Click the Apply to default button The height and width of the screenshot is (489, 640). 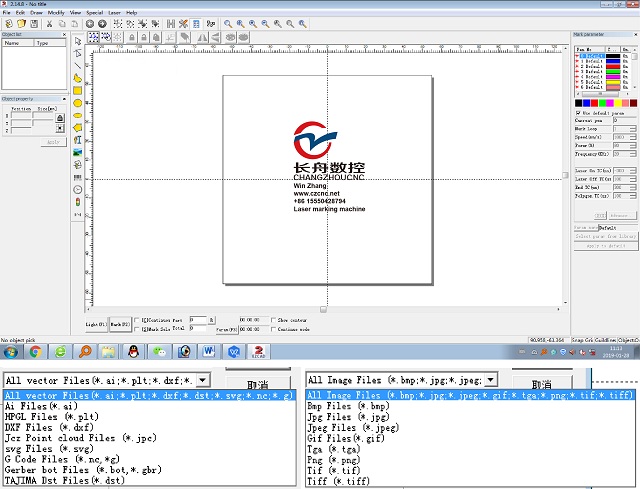pyautogui.click(x=606, y=246)
